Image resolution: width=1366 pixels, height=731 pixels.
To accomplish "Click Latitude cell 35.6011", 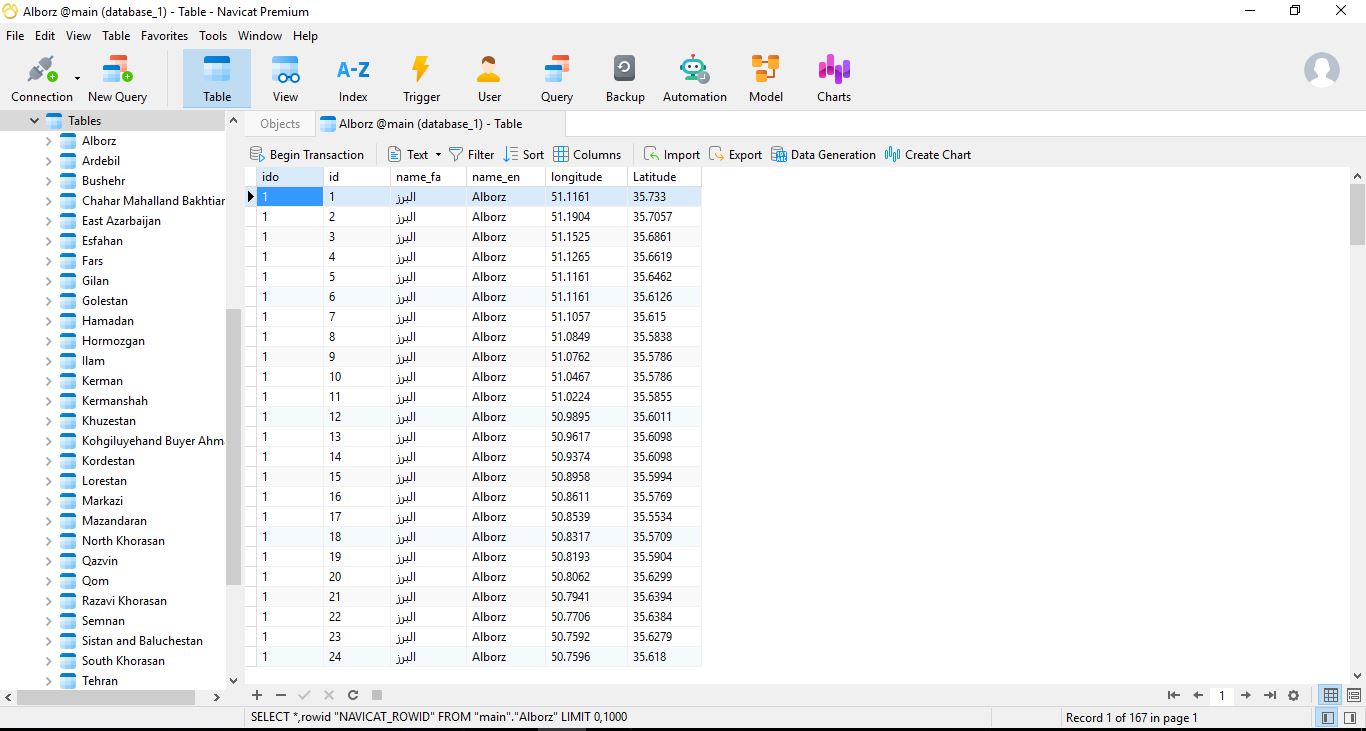I will [663, 417].
